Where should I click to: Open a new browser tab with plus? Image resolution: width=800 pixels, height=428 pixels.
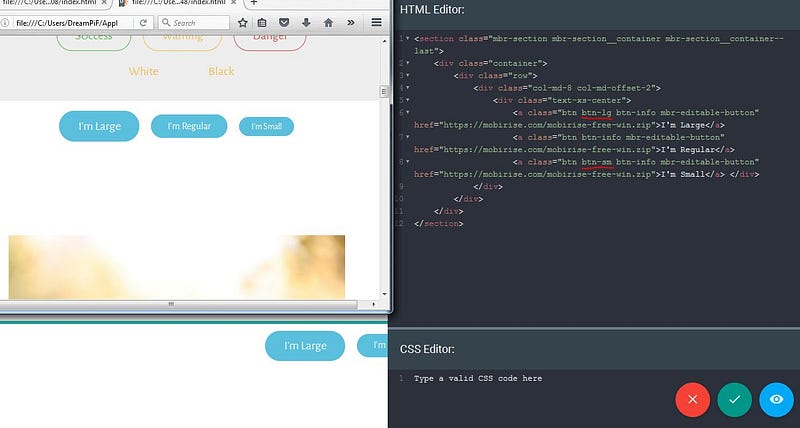tap(254, 3)
